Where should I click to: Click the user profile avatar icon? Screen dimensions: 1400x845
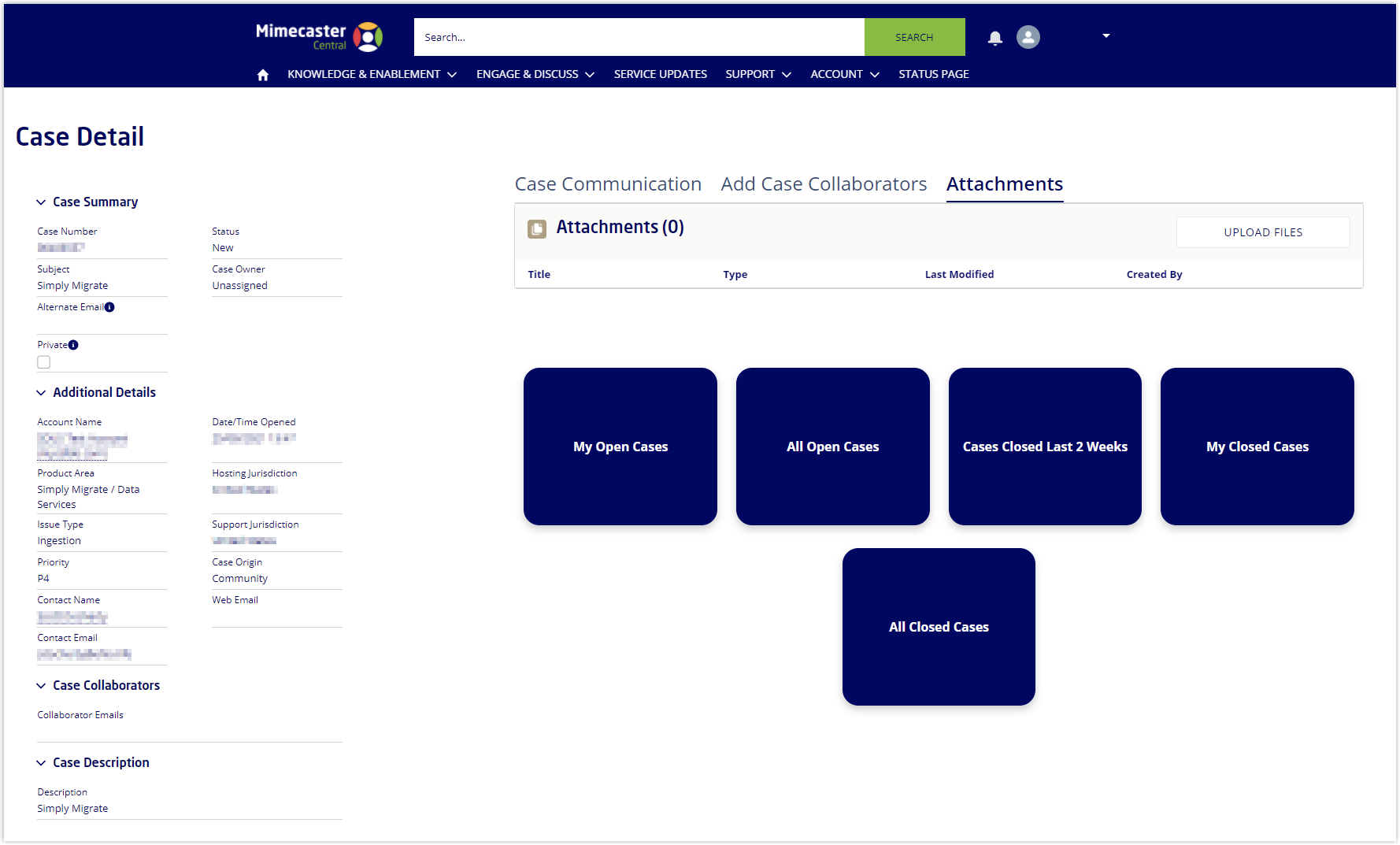(x=1028, y=37)
